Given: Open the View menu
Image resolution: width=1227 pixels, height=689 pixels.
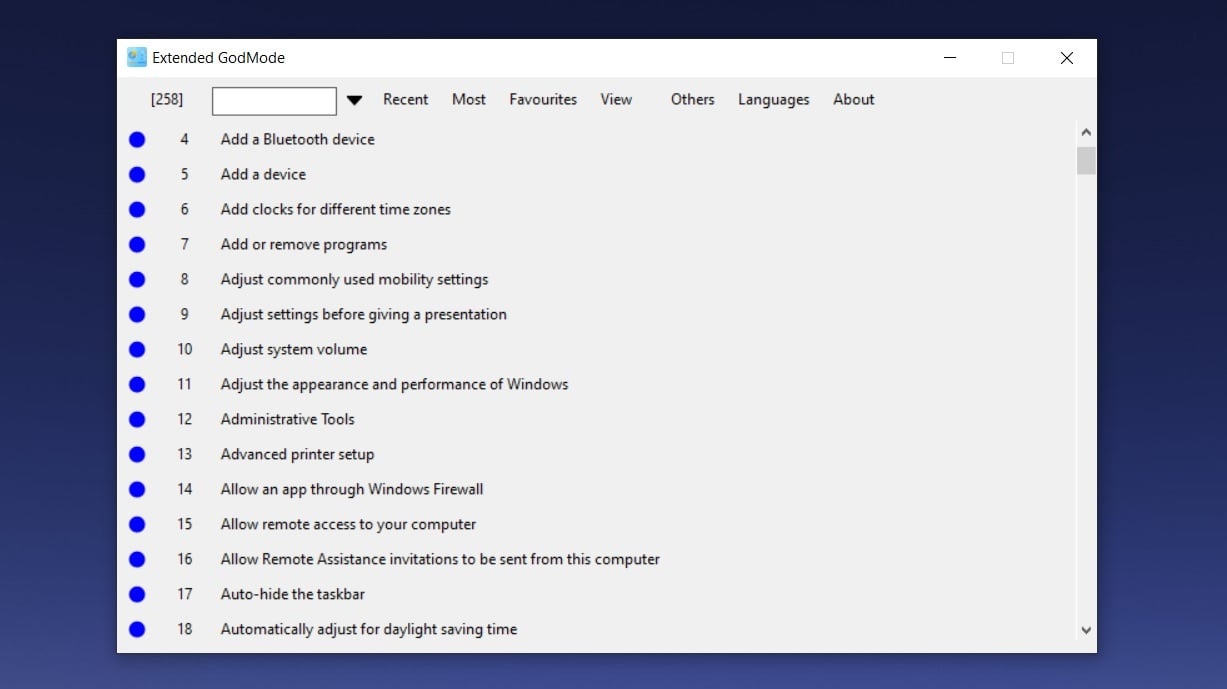Looking at the screenshot, I should click(x=616, y=99).
